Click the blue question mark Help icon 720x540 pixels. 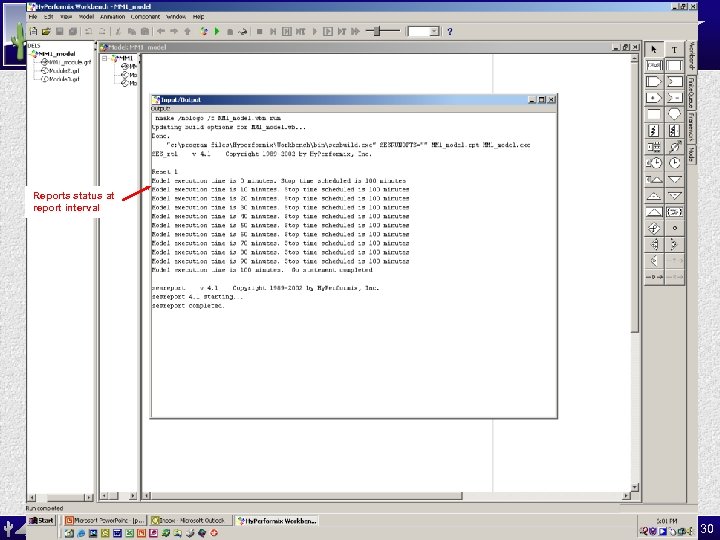(450, 31)
